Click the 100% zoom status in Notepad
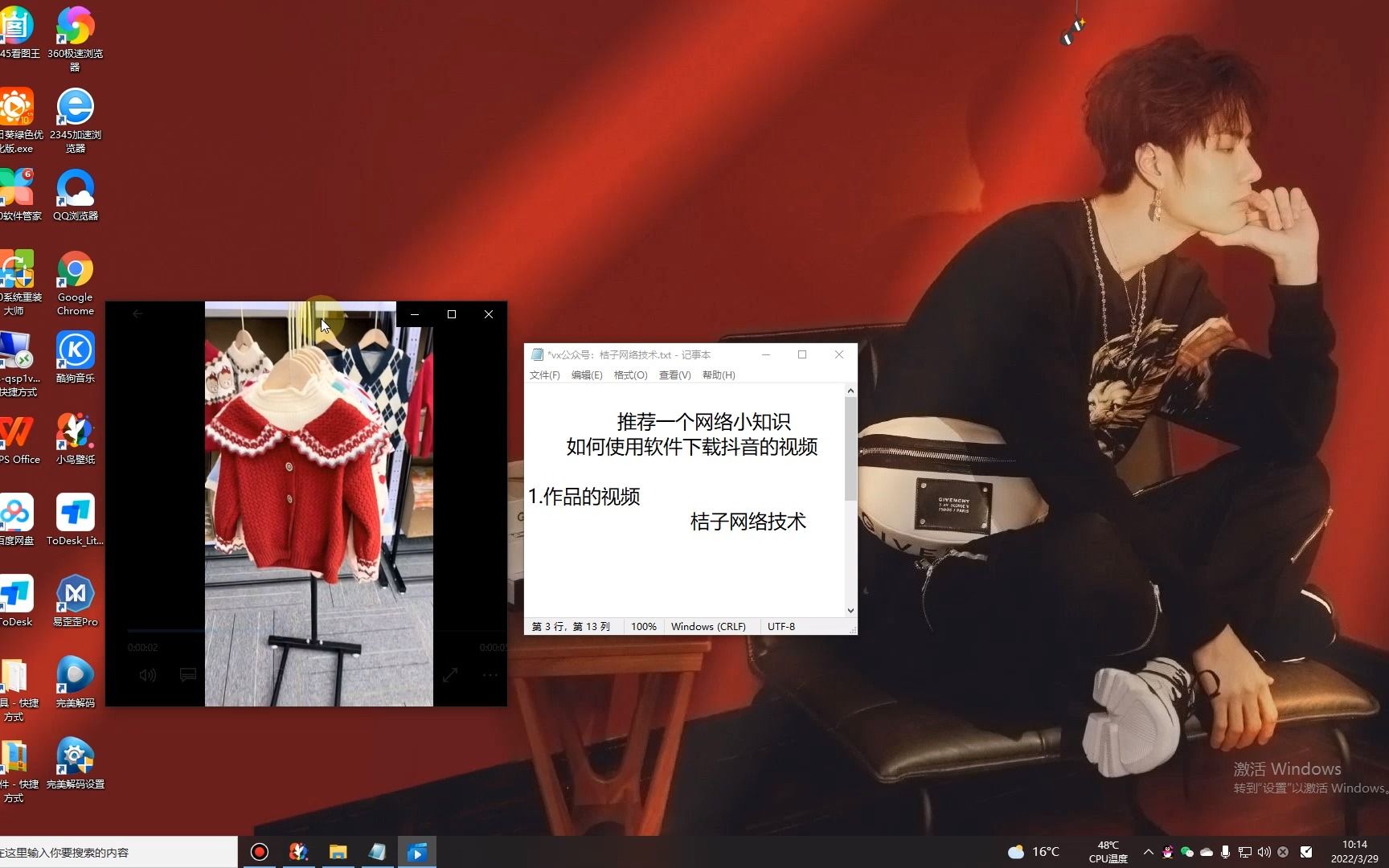Screen dimensions: 1389x868 (x=643, y=627)
